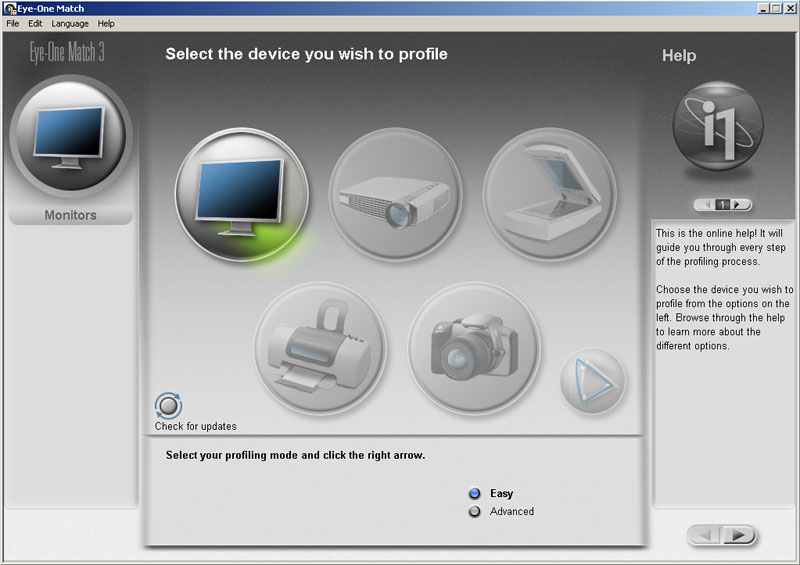Click the Eye-One Match title bar icon
This screenshot has width=800, height=565.
[x=10, y=9]
